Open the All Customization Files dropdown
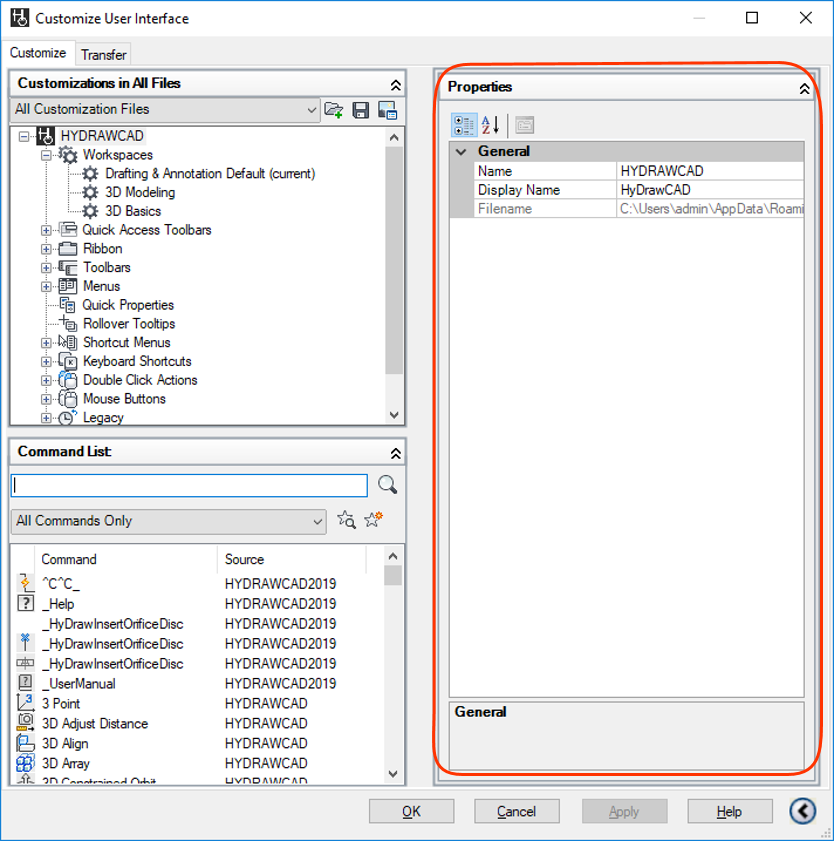Image resolution: width=834 pixels, height=841 pixels. 165,110
